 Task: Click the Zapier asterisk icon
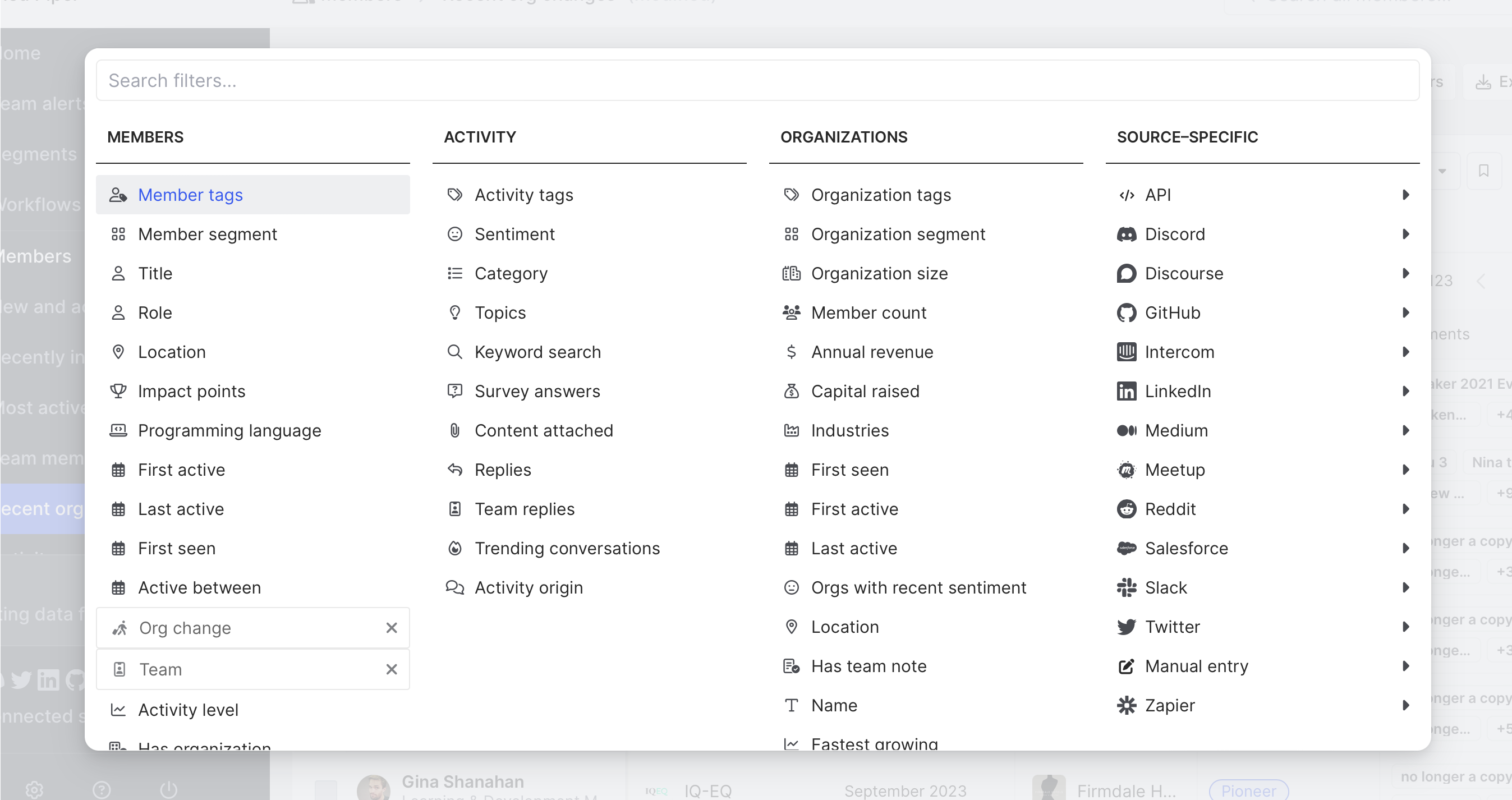pyautogui.click(x=1127, y=706)
